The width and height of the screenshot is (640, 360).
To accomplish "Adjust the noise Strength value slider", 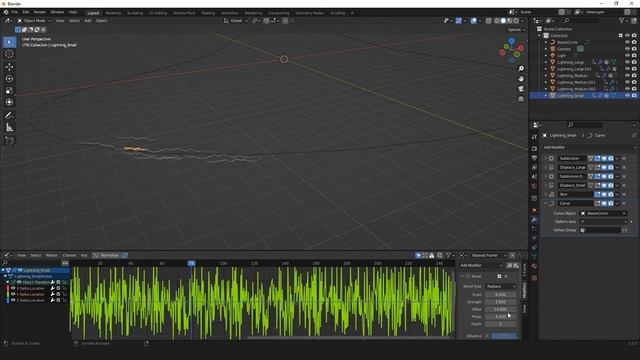I will (x=500, y=302).
